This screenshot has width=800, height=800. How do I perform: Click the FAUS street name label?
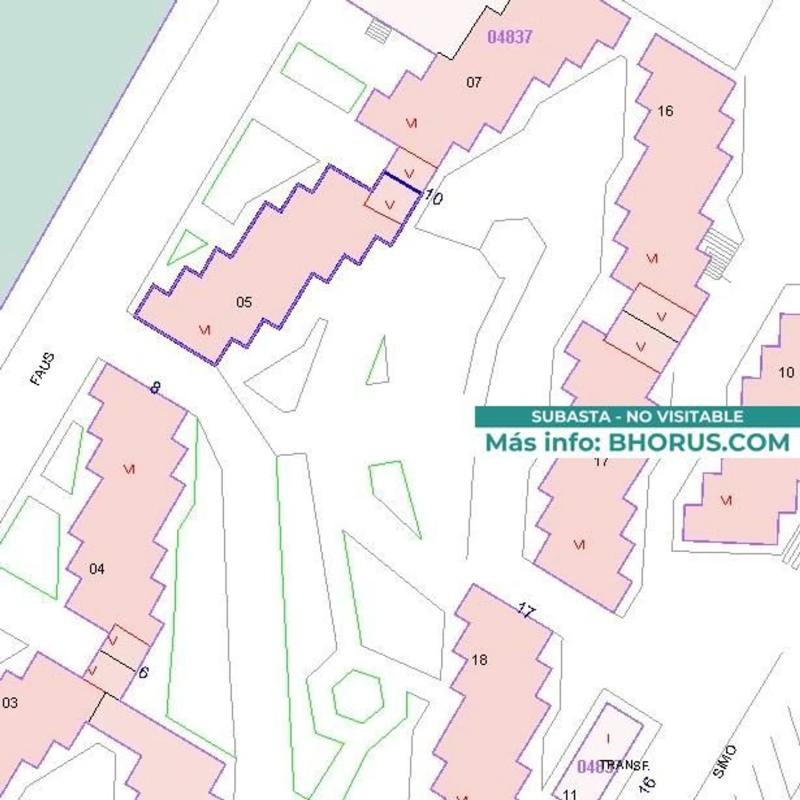[x=42, y=369]
